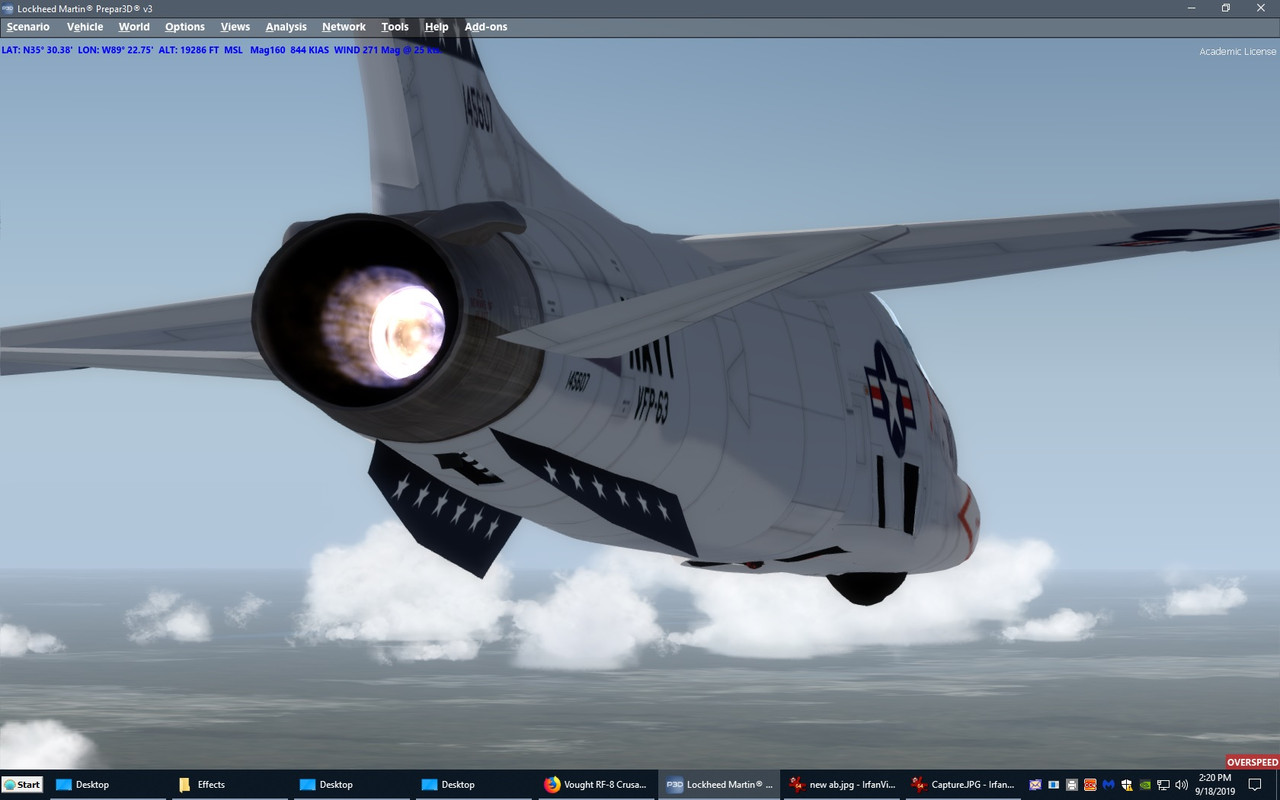The width and height of the screenshot is (1280, 800).
Task: Switch to new ab.jpg IrfanView window
Action: (841, 785)
